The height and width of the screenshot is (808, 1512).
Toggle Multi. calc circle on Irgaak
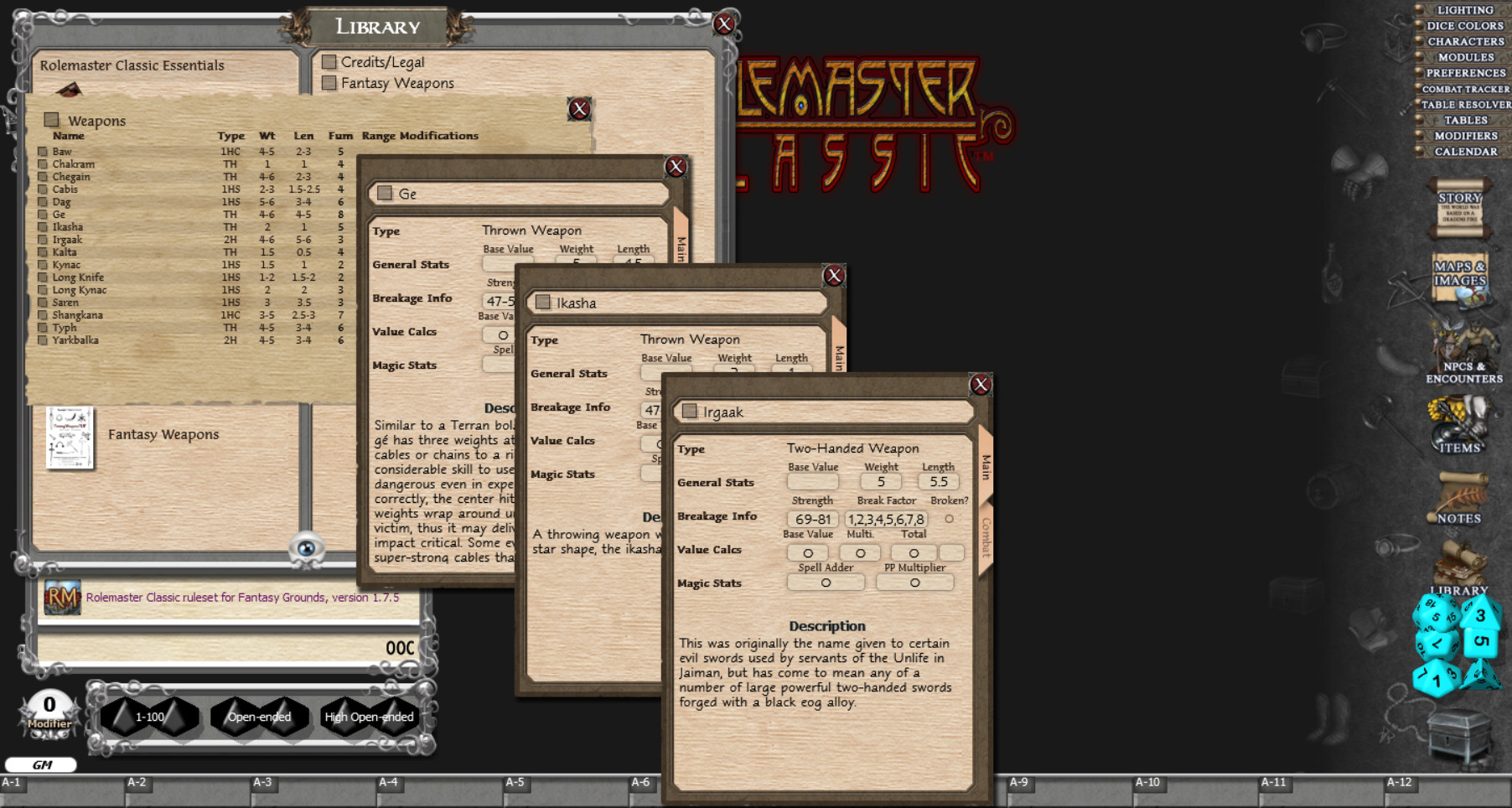tap(860, 553)
